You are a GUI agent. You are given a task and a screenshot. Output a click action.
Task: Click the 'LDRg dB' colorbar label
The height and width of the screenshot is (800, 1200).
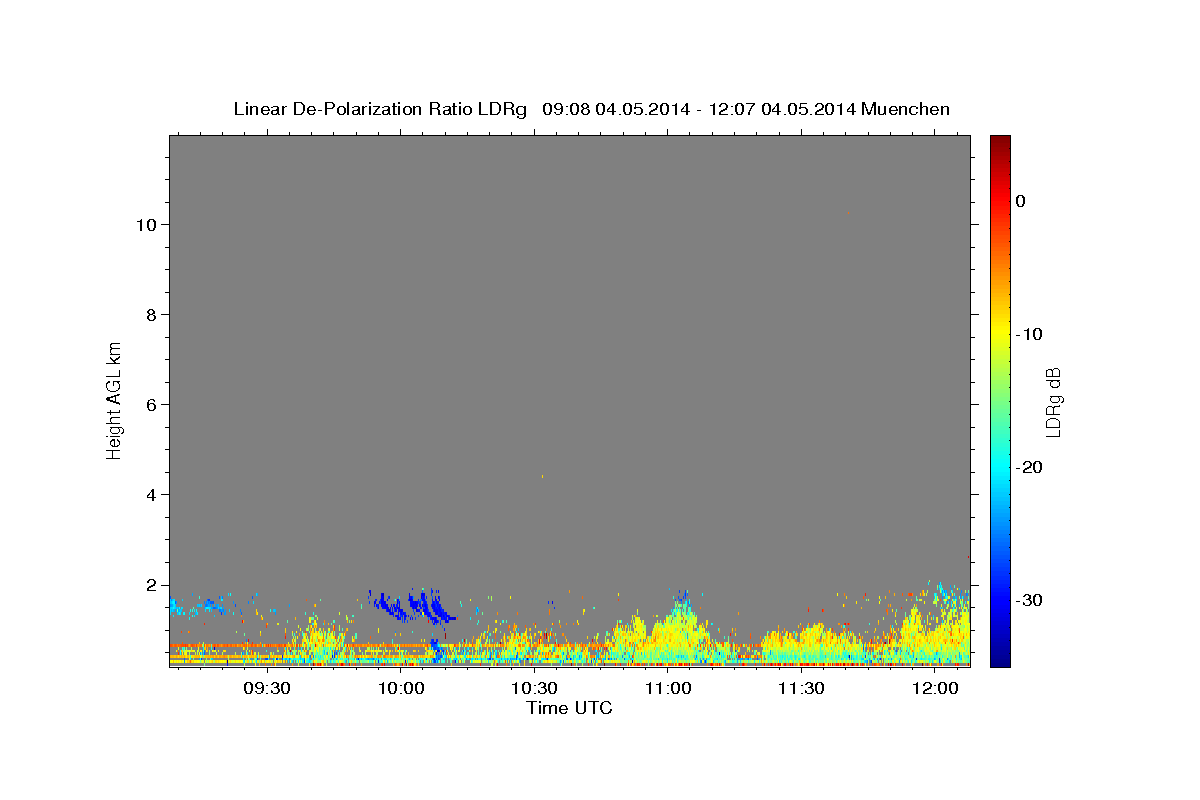1053,402
